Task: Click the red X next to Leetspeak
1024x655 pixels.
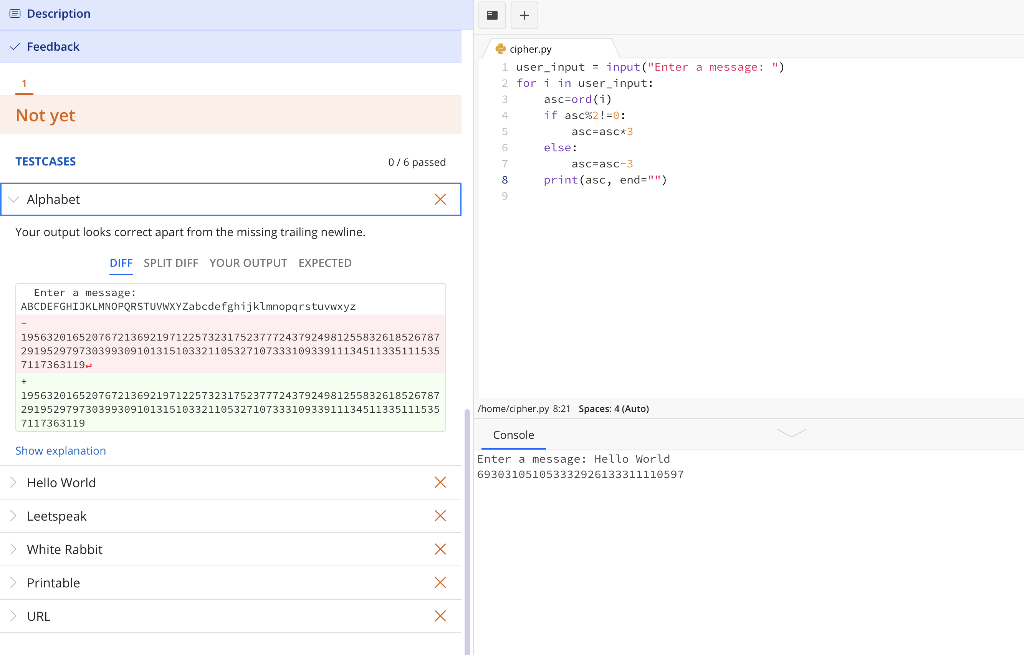Action: (x=440, y=515)
